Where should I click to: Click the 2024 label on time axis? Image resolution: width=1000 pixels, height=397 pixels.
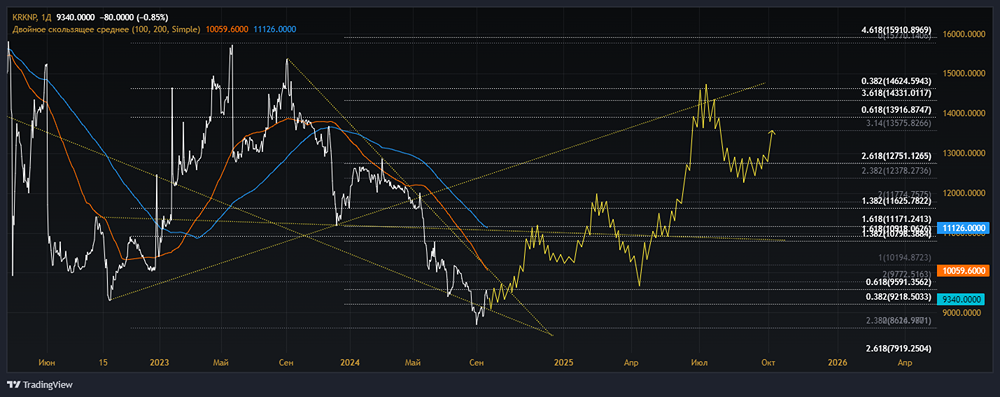pos(350,363)
